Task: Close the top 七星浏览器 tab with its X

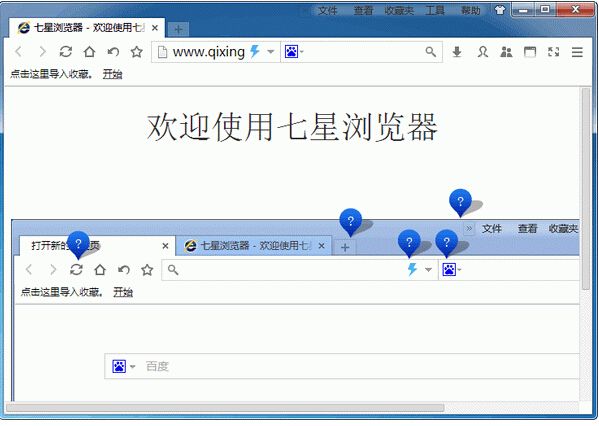Action: pyautogui.click(x=155, y=28)
